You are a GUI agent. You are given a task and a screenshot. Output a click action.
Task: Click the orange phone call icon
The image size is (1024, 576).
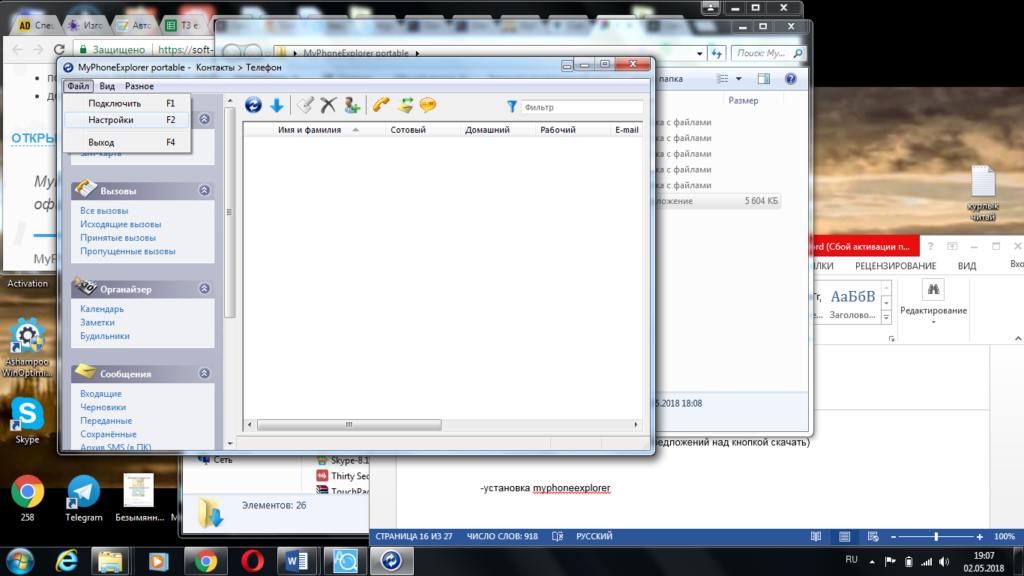381,105
